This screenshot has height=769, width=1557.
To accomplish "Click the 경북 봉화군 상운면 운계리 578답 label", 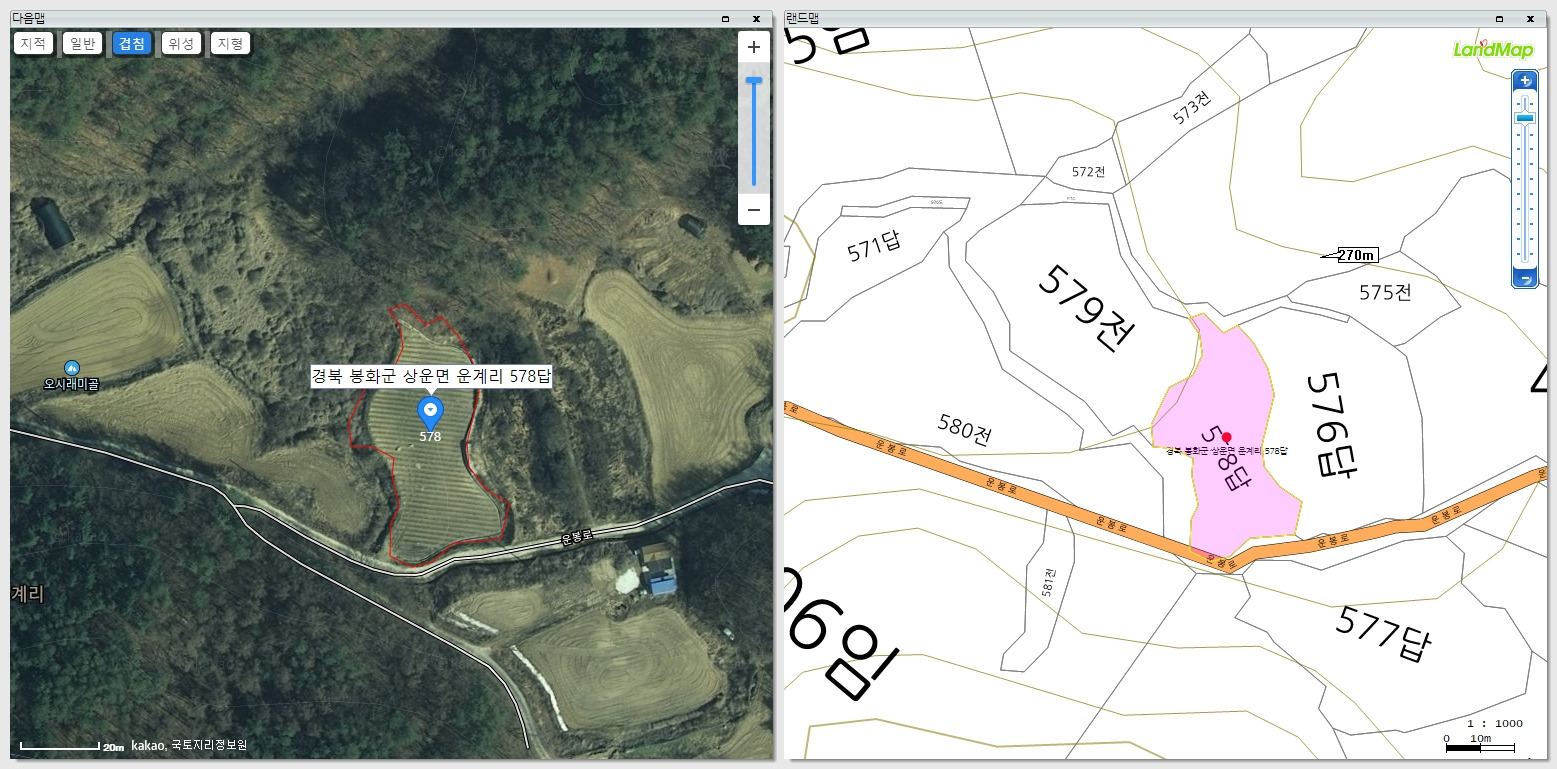I will coord(431,377).
